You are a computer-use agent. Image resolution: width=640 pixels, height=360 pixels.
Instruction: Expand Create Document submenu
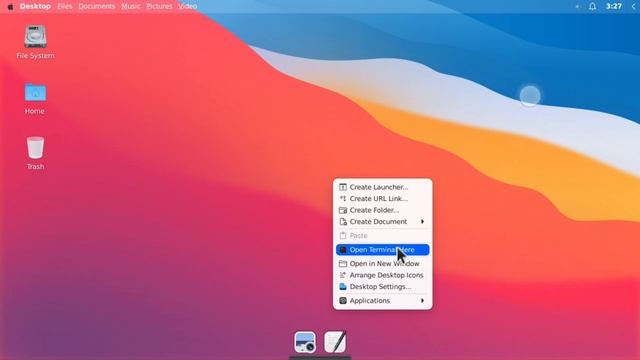click(382, 221)
